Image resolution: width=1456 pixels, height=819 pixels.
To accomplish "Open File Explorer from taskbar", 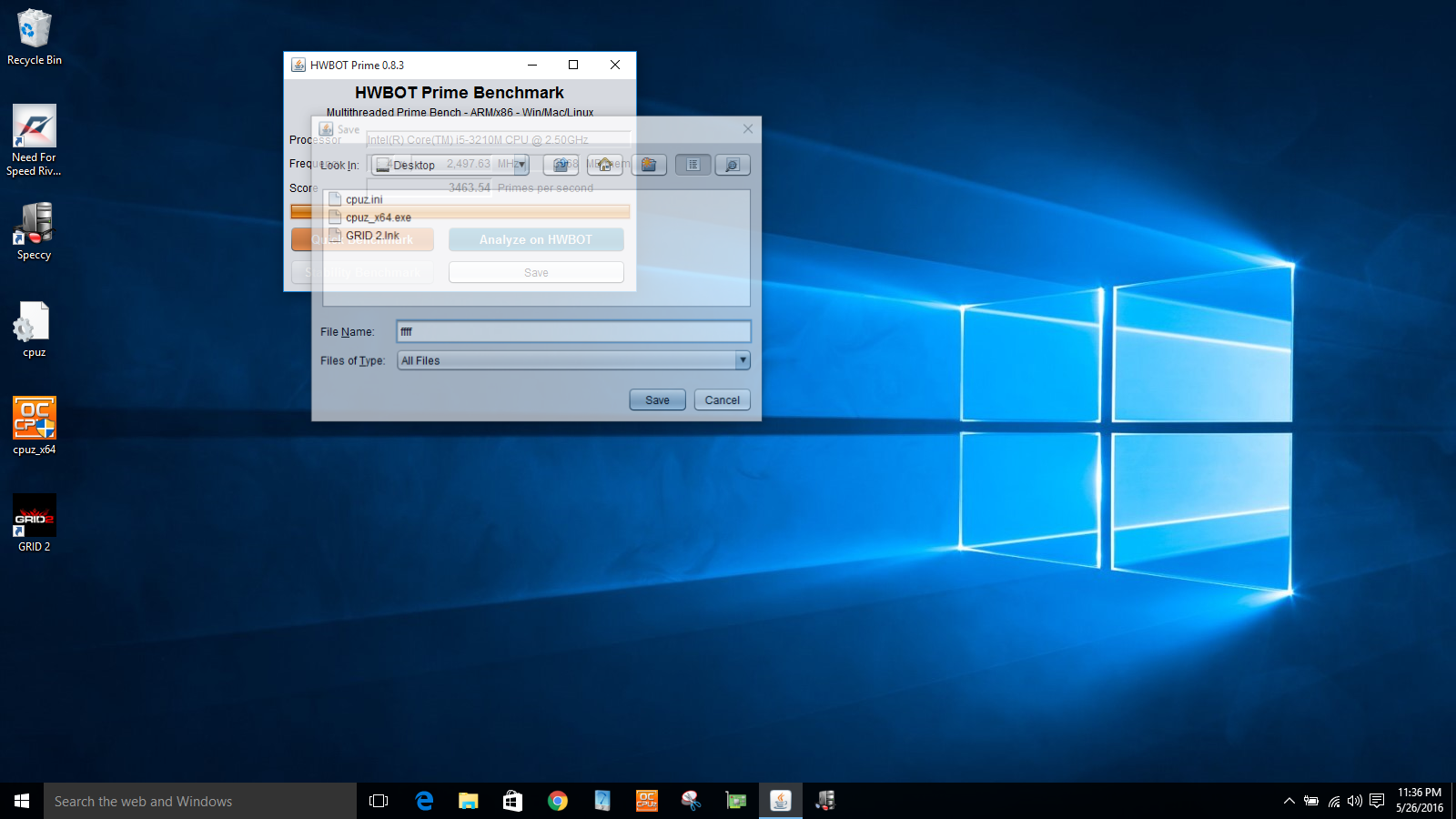I will tap(469, 801).
